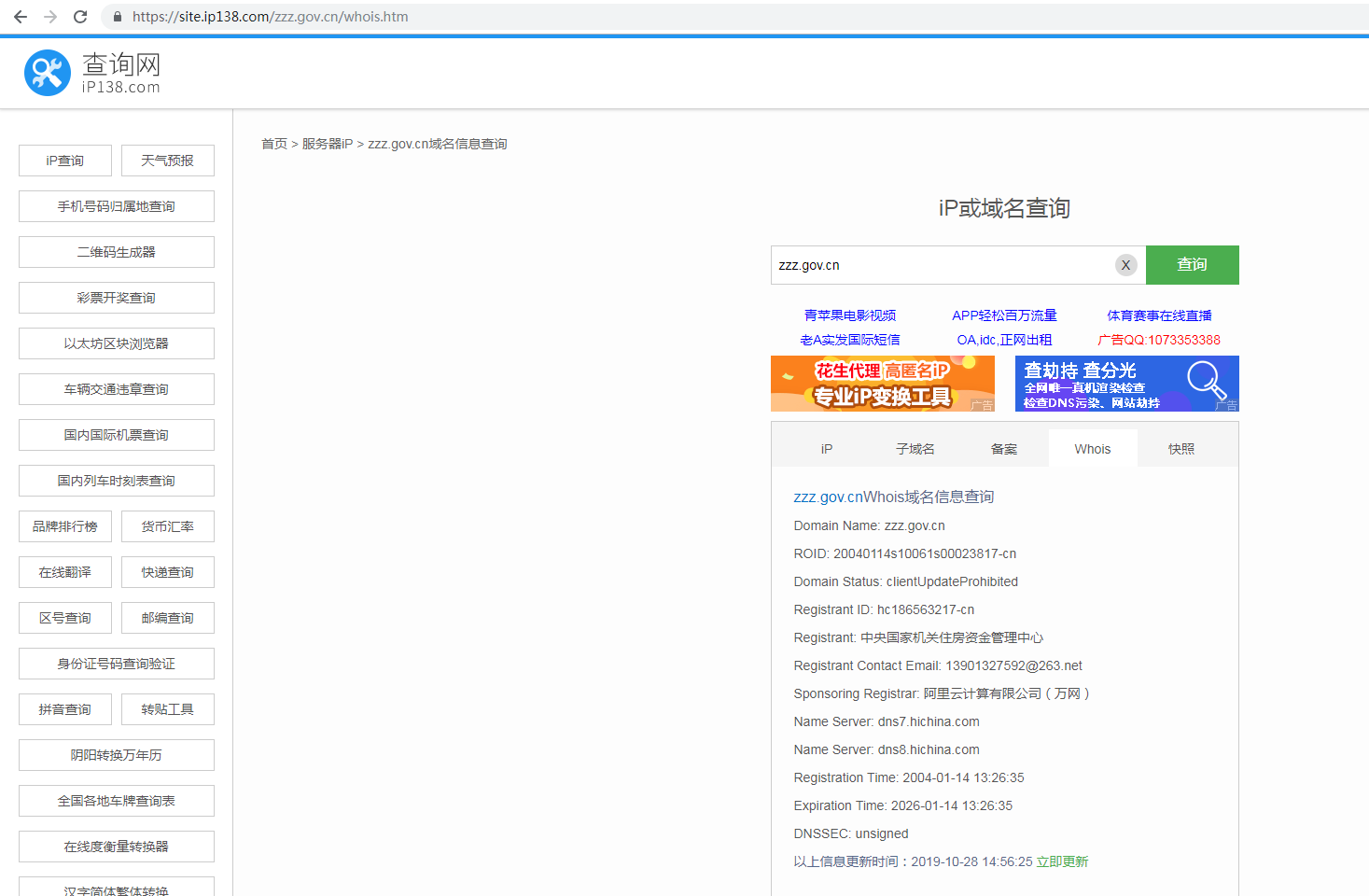Clear the domain field with X icon
This screenshot has width=1369, height=896.
(1126, 265)
